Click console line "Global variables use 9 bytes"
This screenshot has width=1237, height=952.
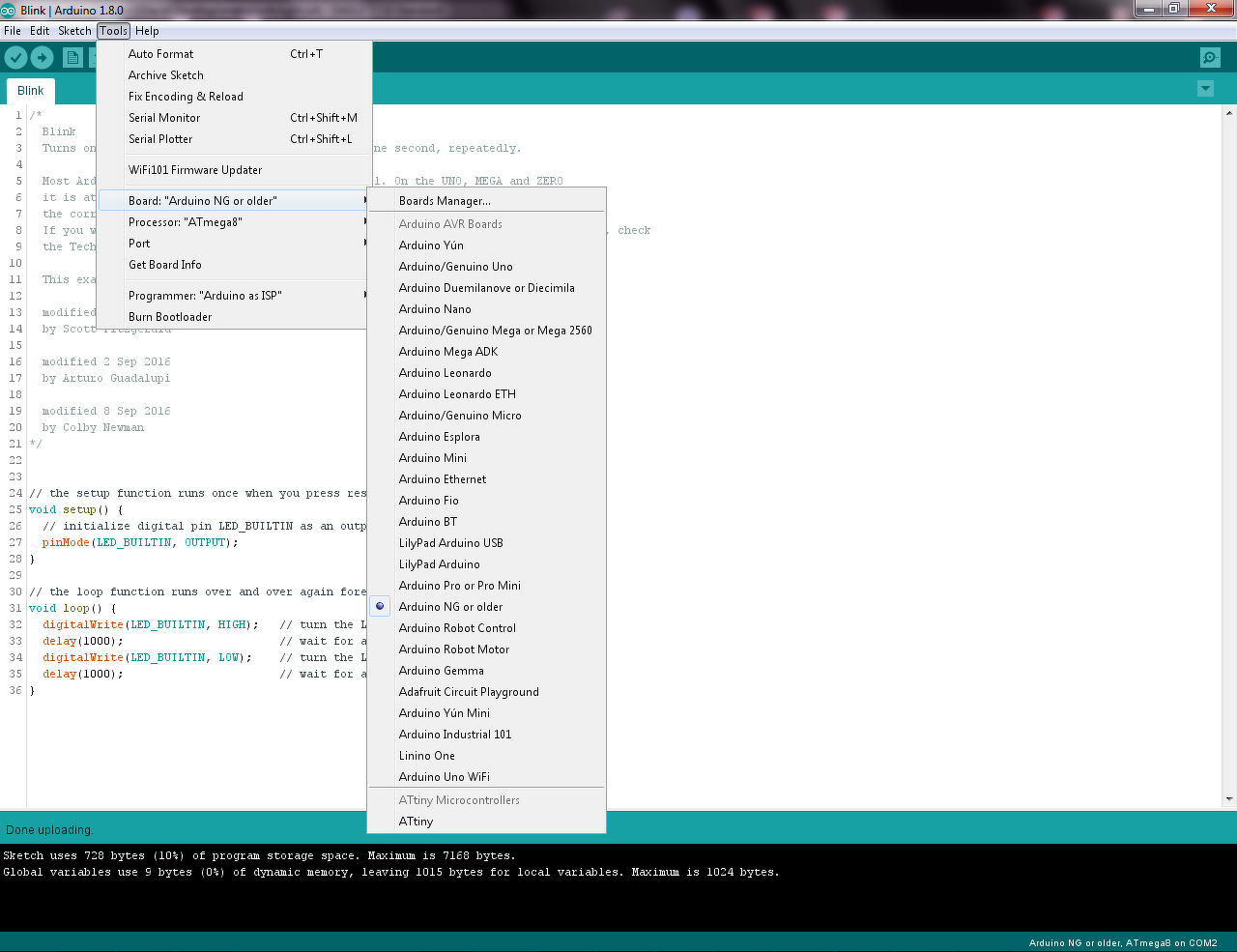[391, 872]
